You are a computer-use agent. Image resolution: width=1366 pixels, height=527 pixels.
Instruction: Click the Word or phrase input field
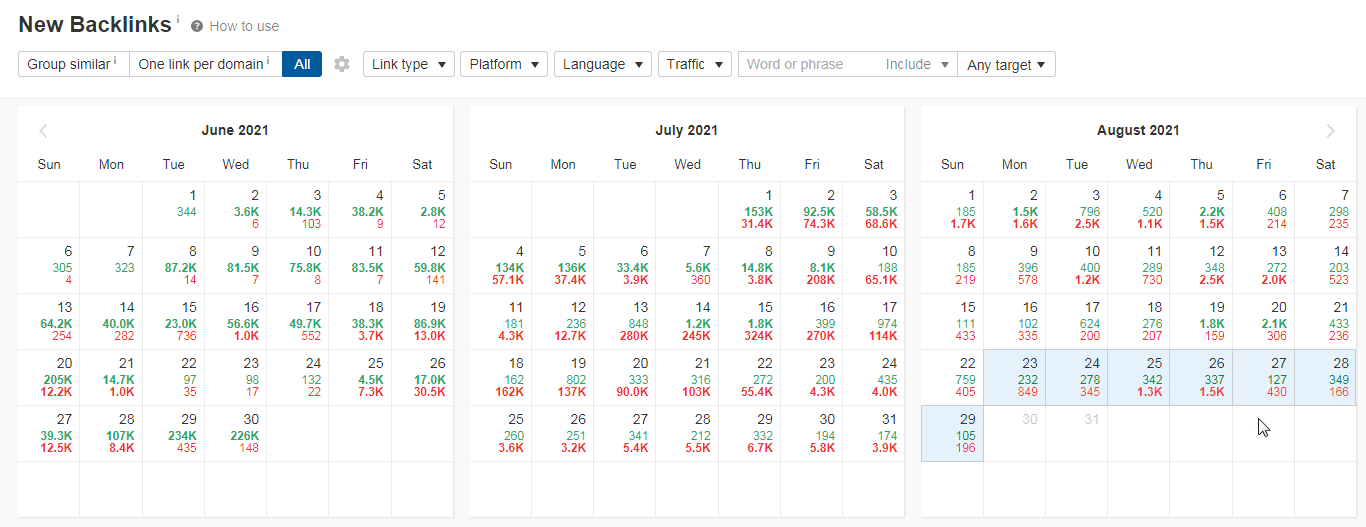808,64
